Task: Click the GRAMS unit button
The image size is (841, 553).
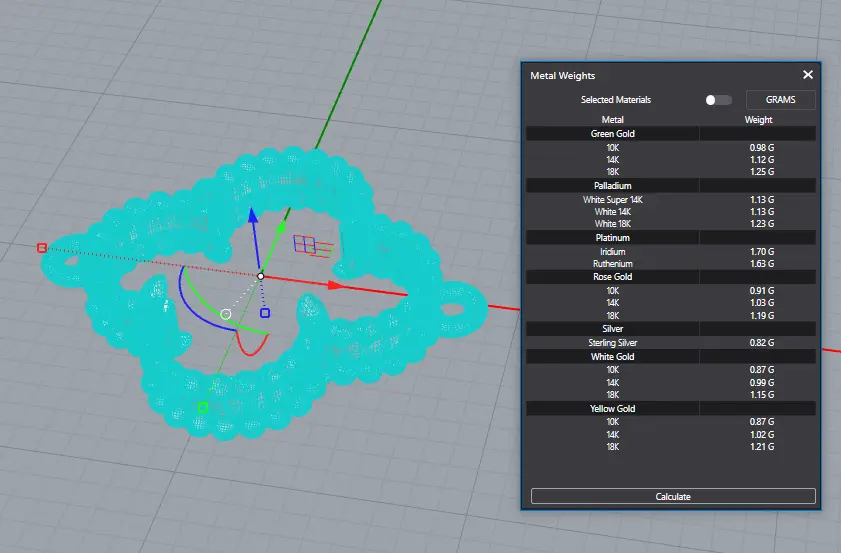Action: 780,100
